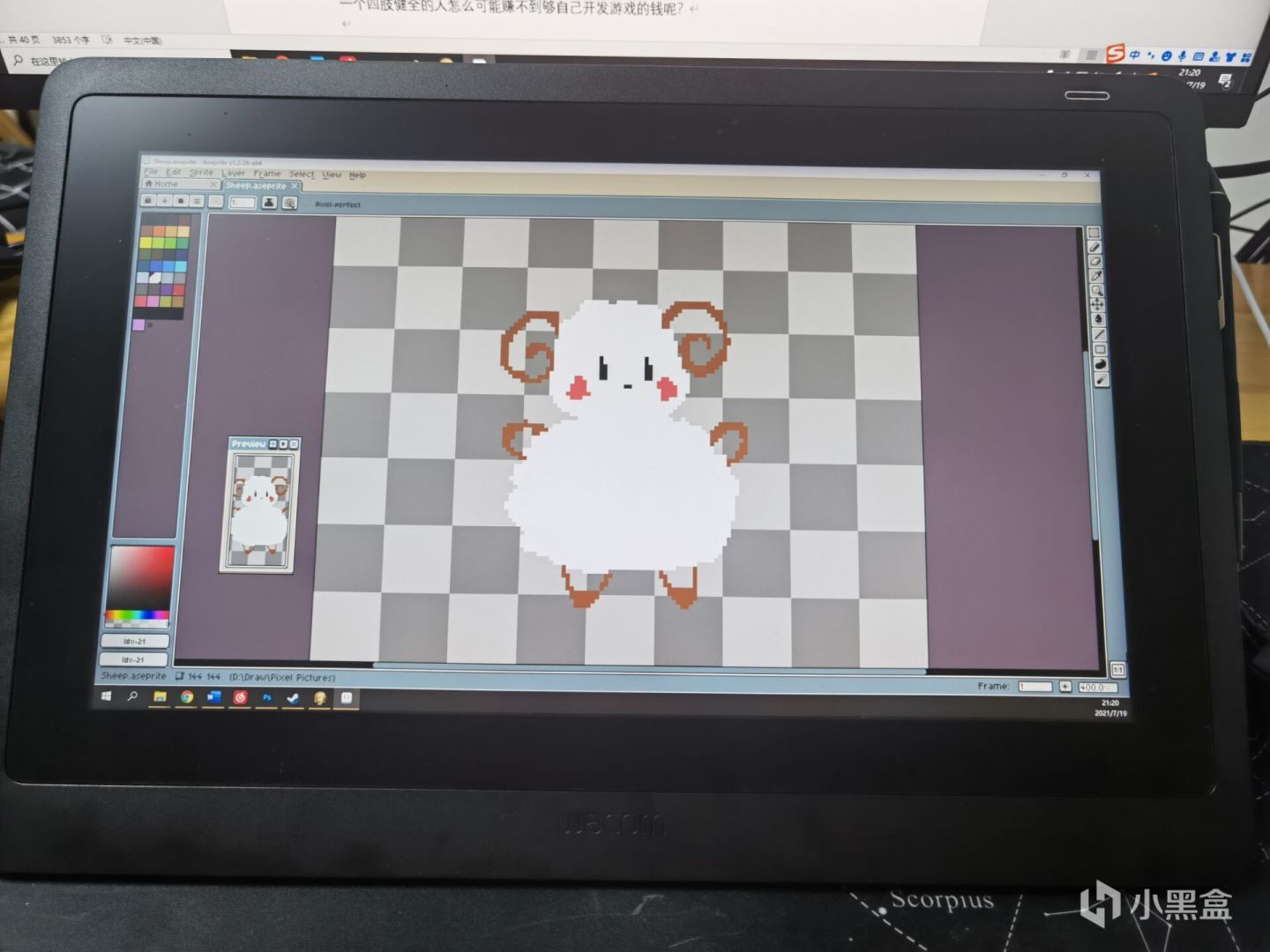The width and height of the screenshot is (1270, 952).
Task: Open File Explorer from taskbar
Action: coord(160,696)
